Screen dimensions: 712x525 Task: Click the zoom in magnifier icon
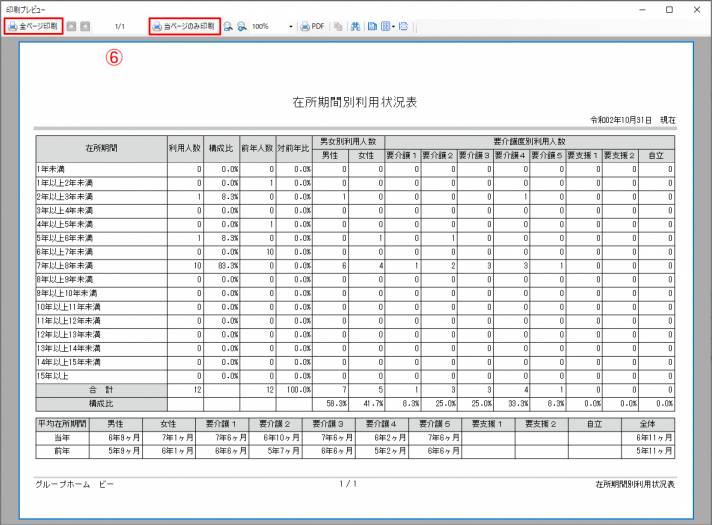[x=241, y=26]
